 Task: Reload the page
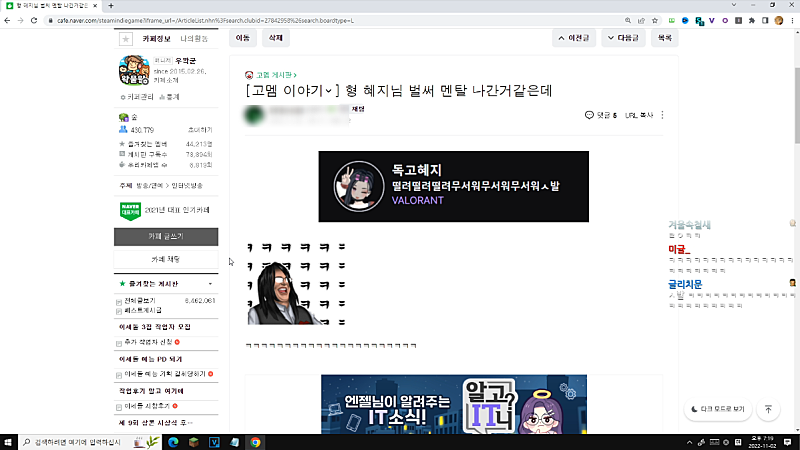(x=34, y=20)
